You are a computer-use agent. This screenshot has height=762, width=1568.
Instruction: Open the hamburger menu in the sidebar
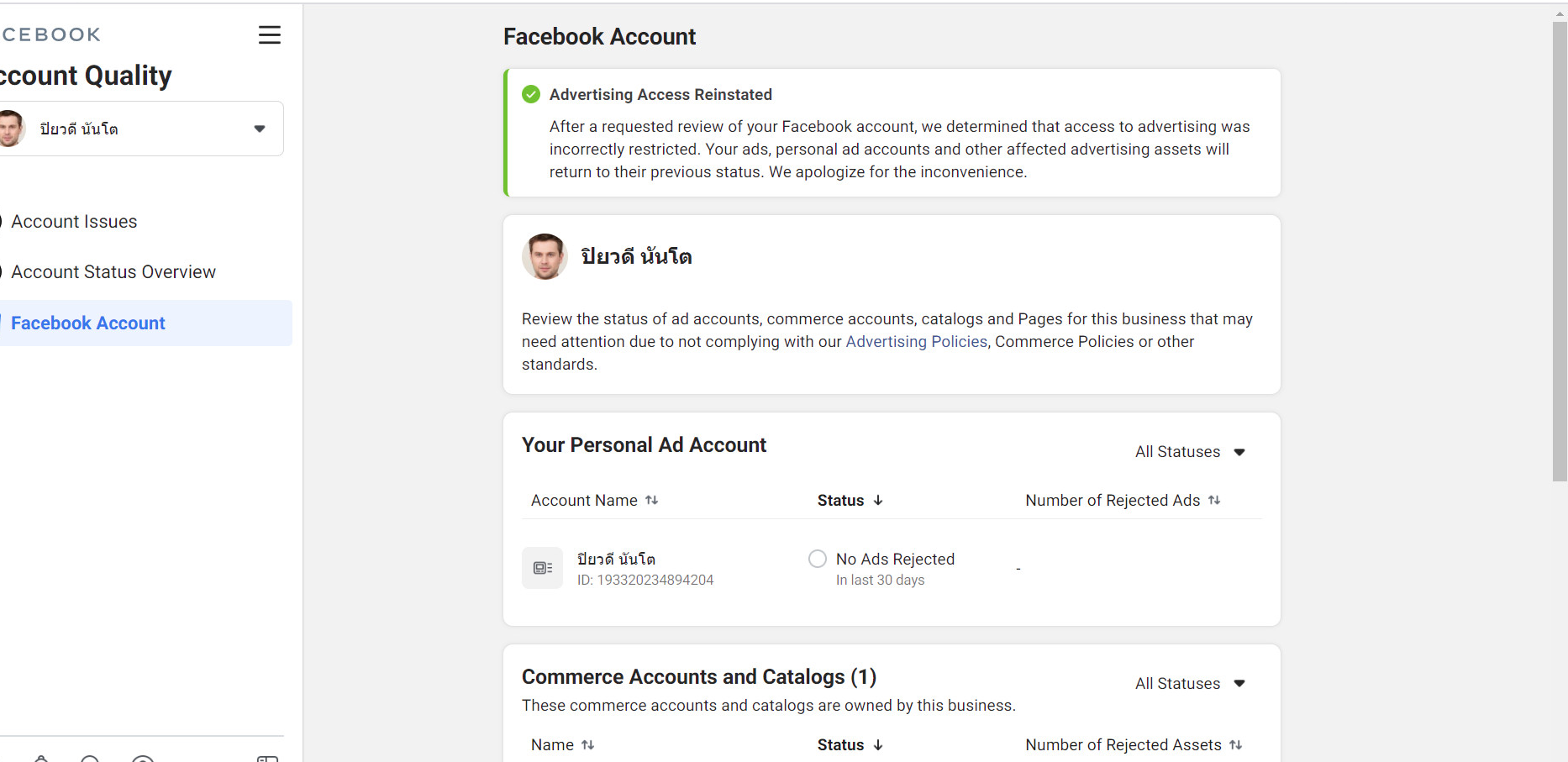point(270,35)
